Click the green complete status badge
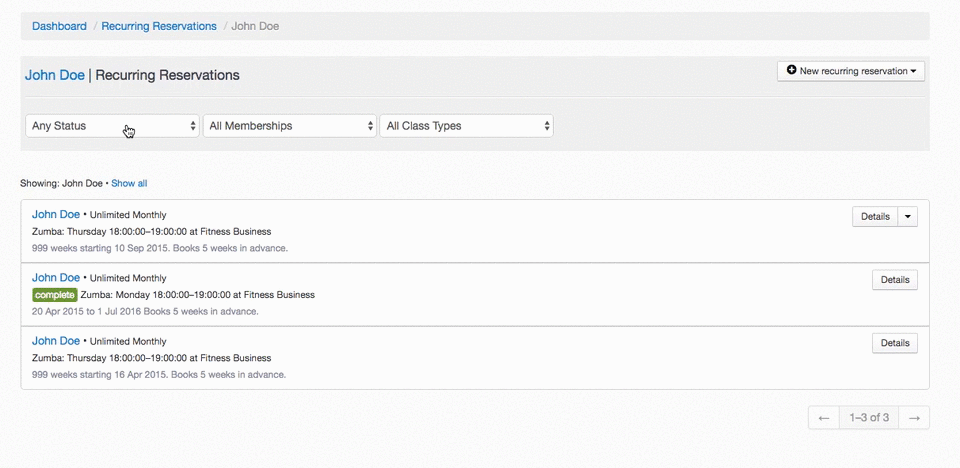960x468 pixels. pyautogui.click(x=54, y=295)
